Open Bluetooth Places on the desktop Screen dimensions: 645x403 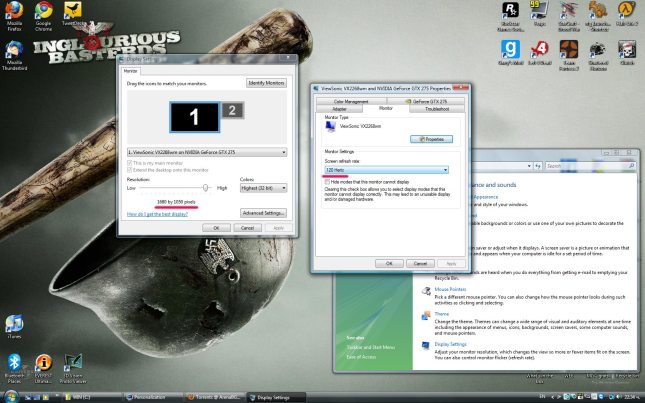14,362
